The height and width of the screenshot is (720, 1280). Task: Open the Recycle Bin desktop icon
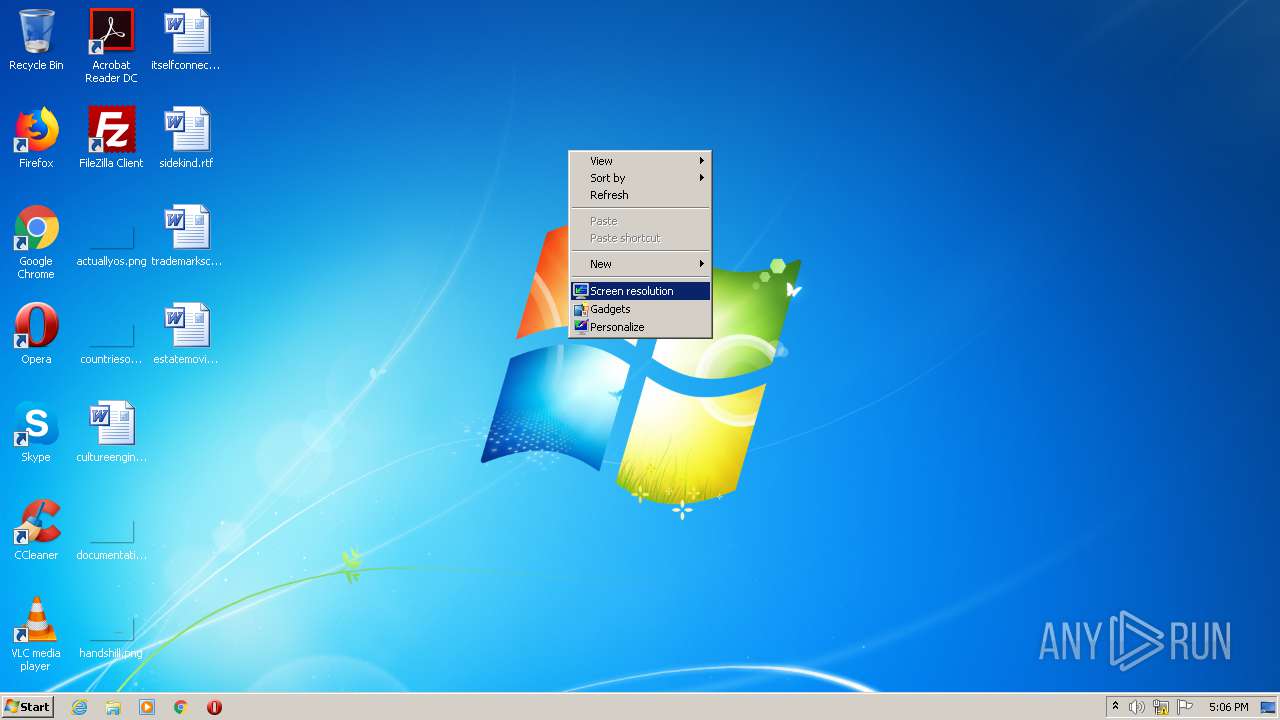click(36, 40)
